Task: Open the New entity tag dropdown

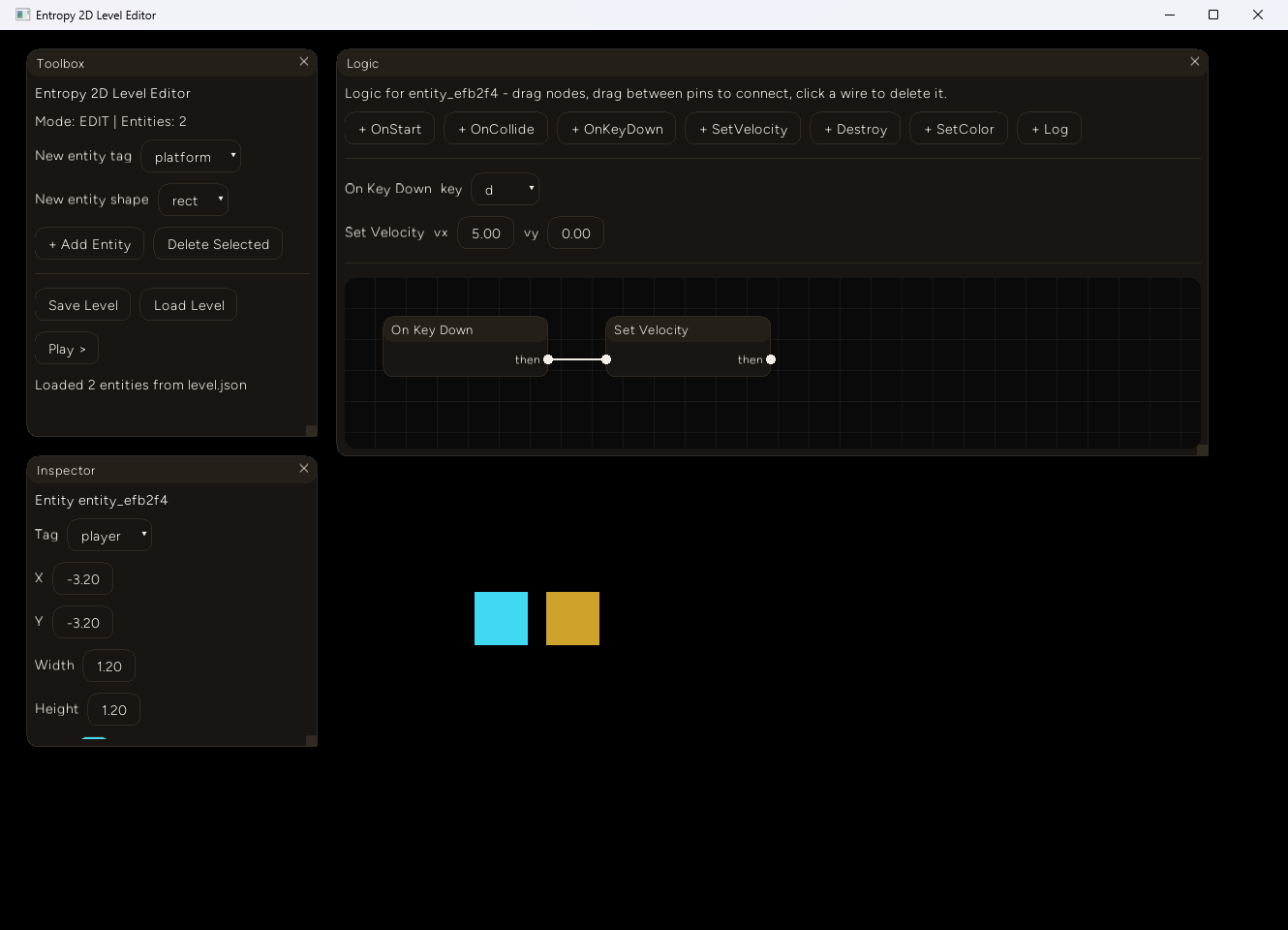Action: [191, 157]
